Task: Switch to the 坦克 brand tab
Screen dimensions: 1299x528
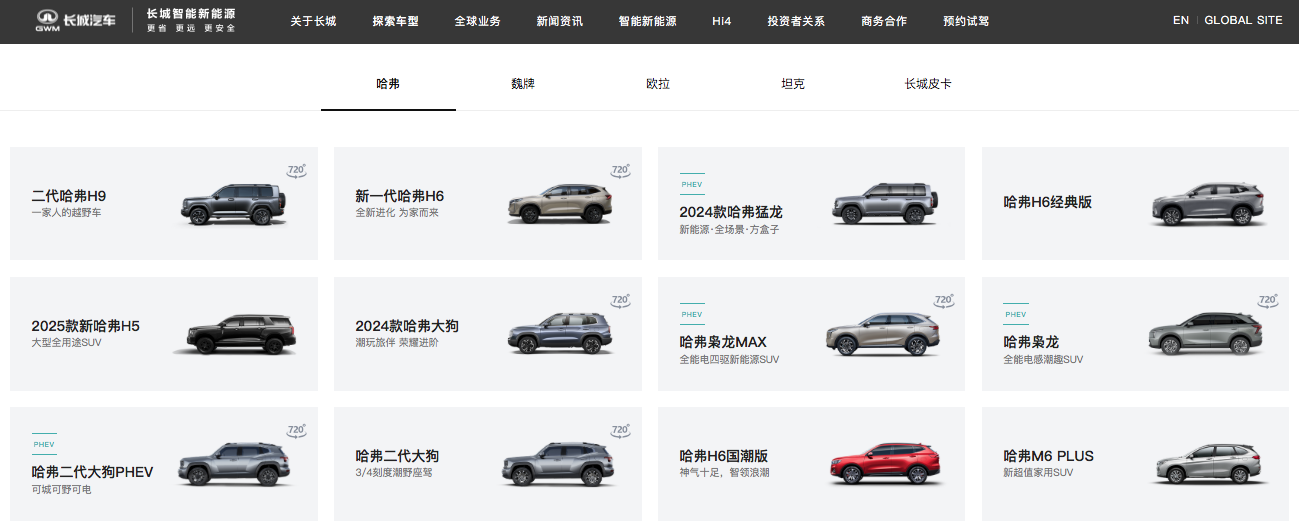Action: tap(793, 84)
